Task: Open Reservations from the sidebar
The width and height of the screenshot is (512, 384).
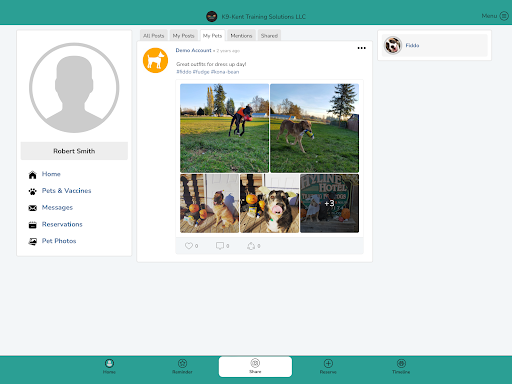Action: coord(62,224)
